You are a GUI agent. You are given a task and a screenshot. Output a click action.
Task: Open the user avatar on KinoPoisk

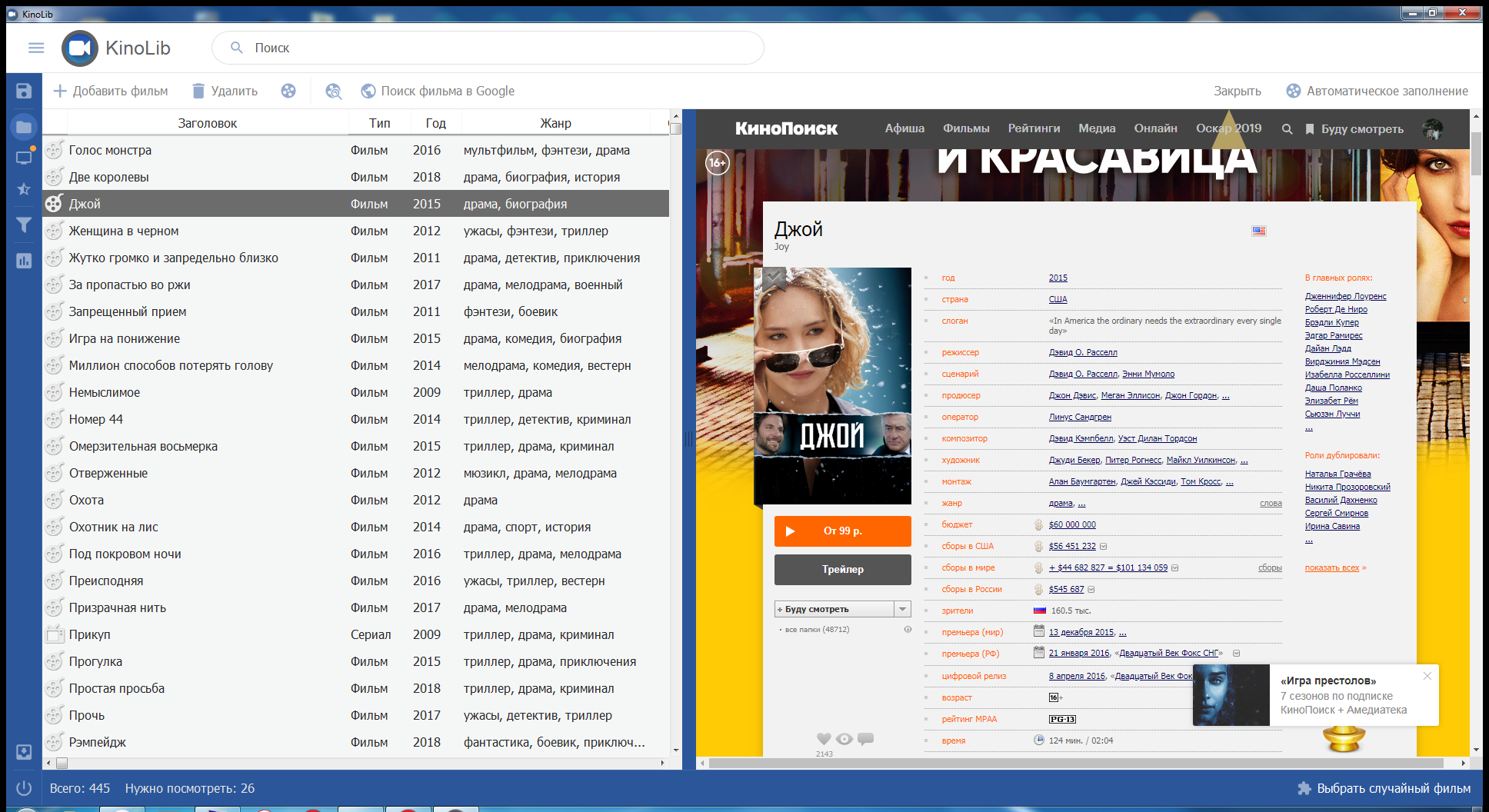pos(1432,129)
